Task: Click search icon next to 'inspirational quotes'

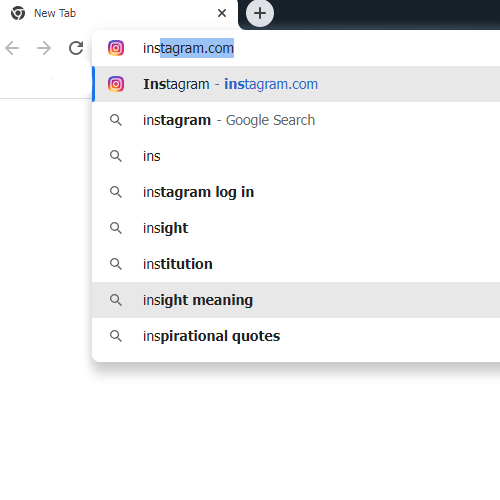Action: click(x=116, y=336)
